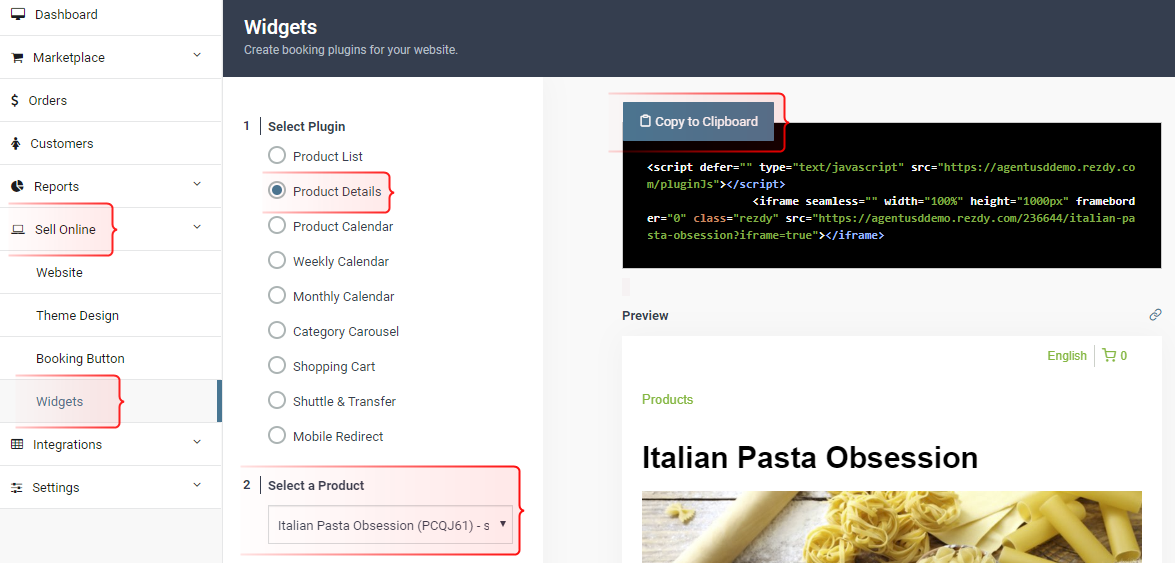Click the Preview label
Screen dimensions: 1175x563
click(x=645, y=316)
